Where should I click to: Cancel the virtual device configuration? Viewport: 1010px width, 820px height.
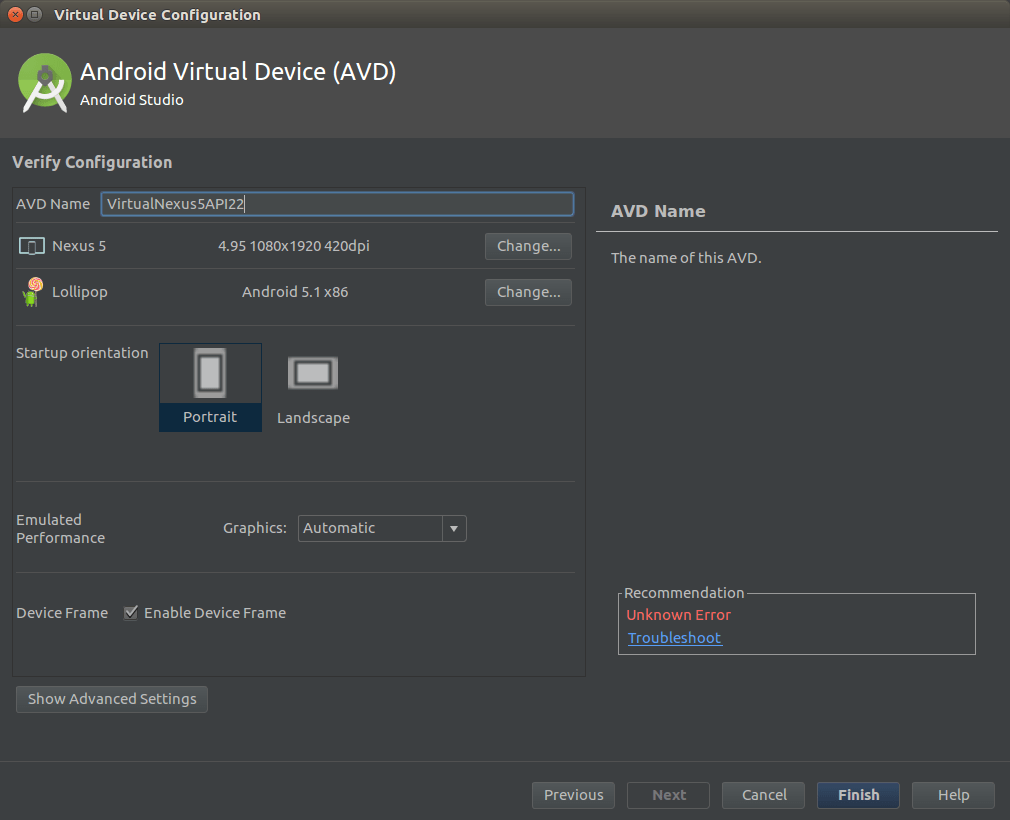763,795
